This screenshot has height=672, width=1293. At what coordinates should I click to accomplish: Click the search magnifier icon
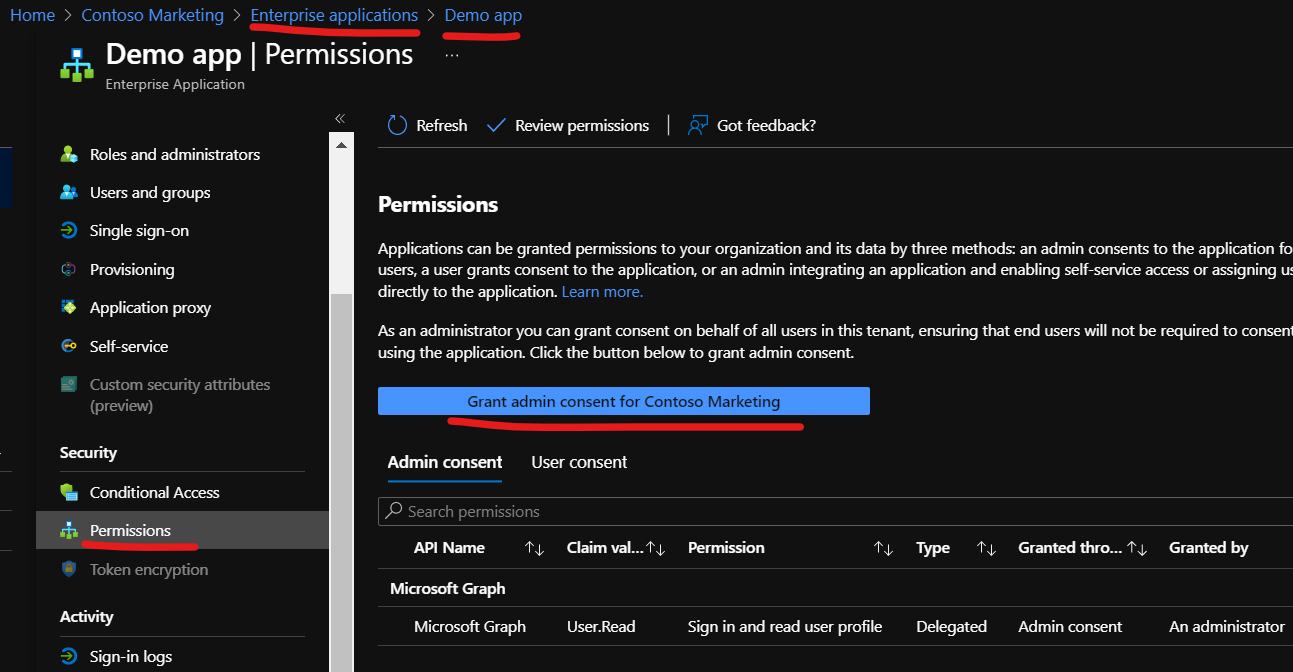tap(395, 511)
